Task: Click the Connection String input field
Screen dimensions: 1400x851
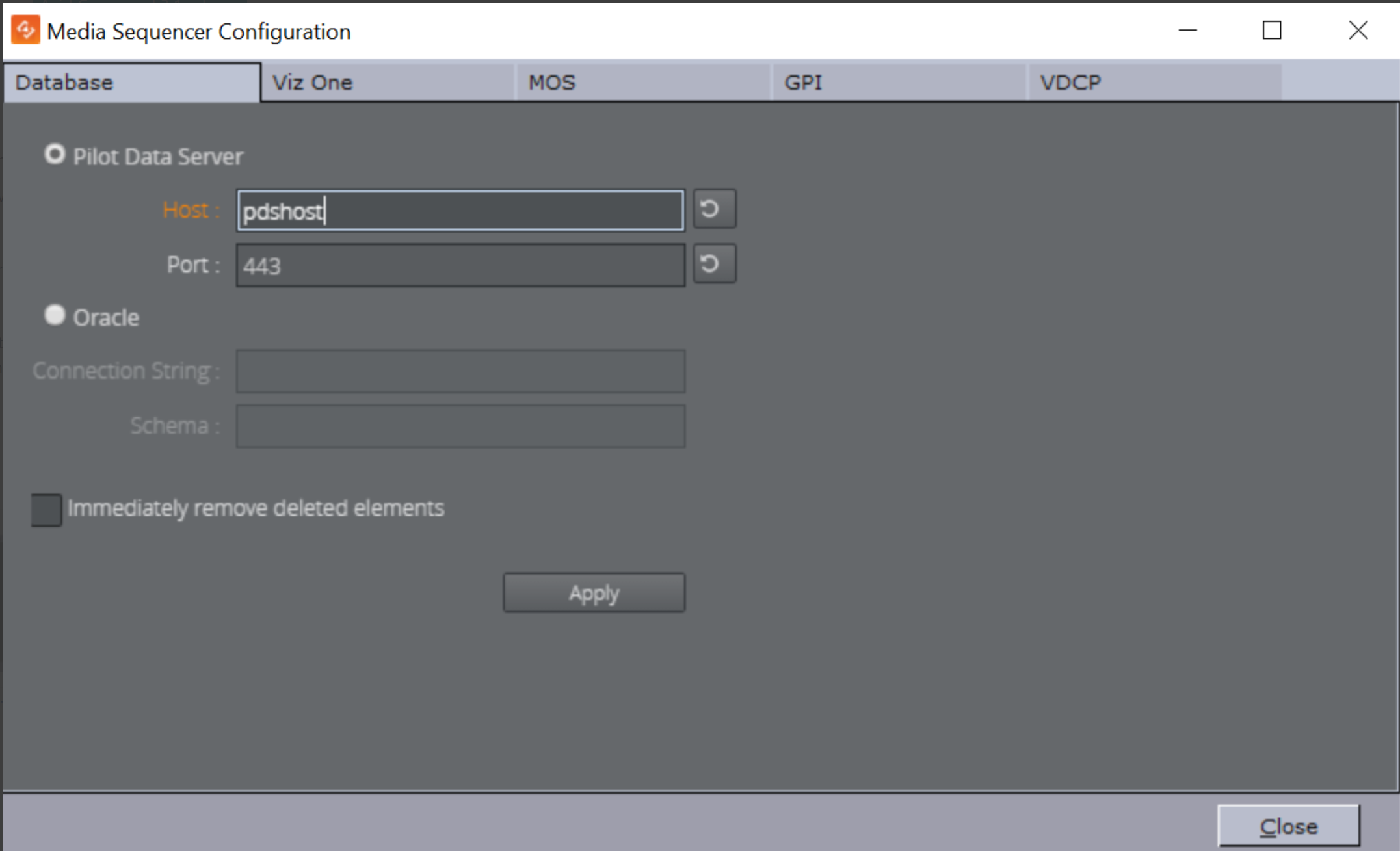Action: pos(460,371)
